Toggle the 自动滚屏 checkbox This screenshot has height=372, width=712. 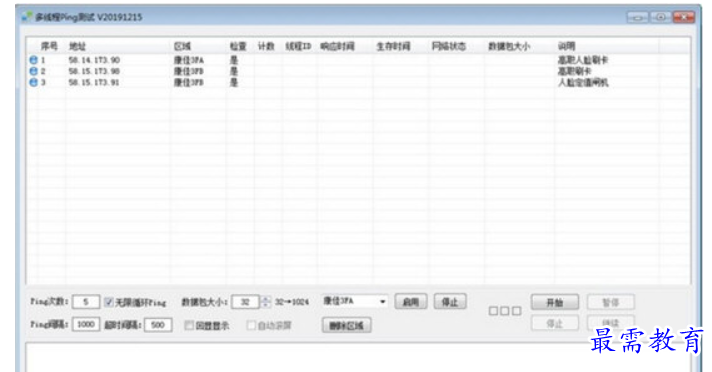(251, 325)
